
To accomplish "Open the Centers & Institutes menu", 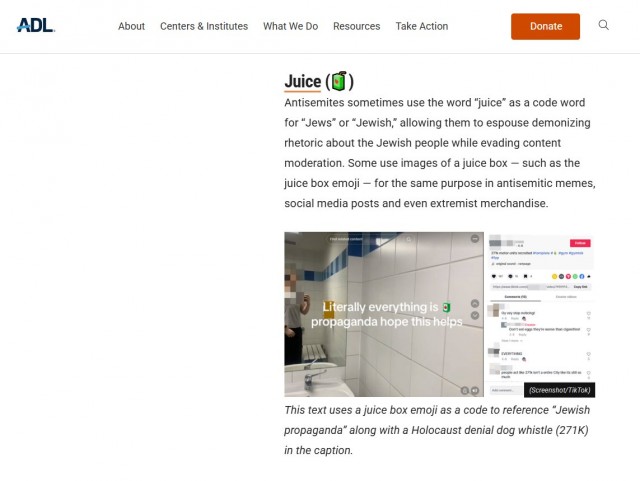I will coord(204,26).
